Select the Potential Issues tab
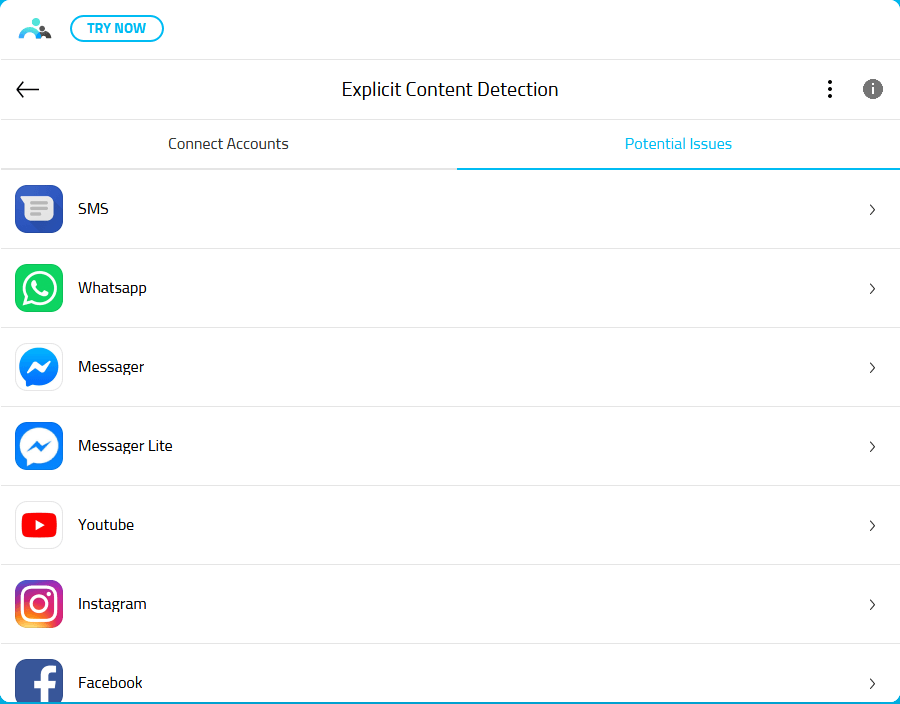The height and width of the screenshot is (704, 900). 678,144
